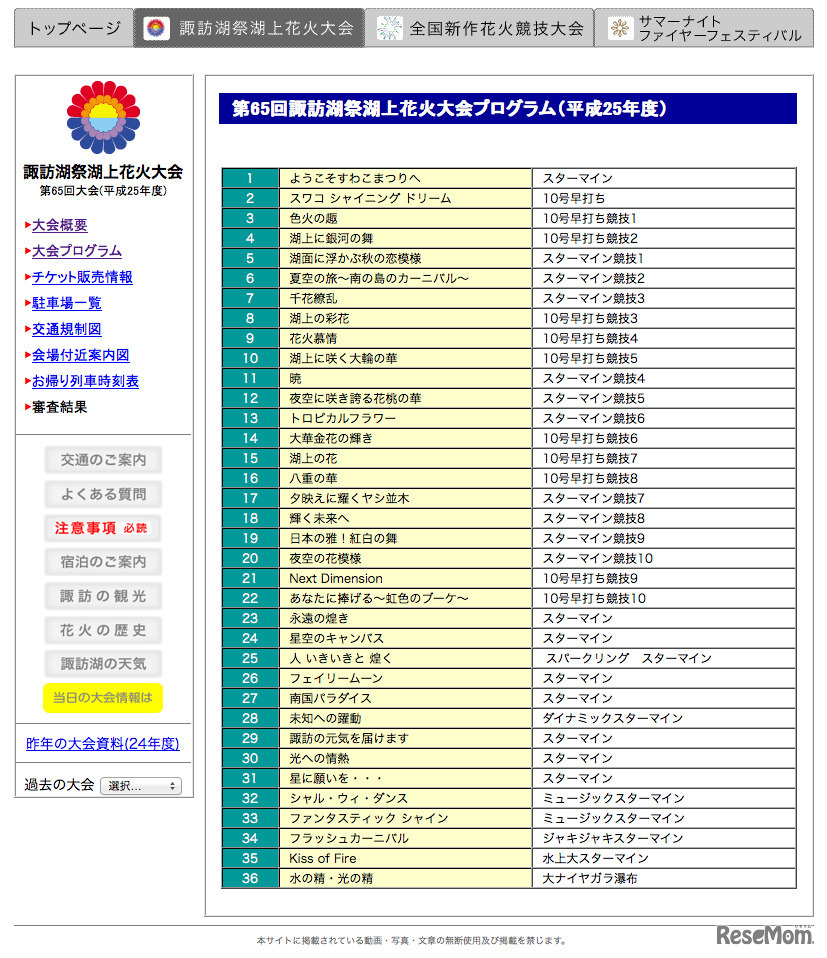
Task: Open the チケット販売情報 link
Action: point(82,277)
